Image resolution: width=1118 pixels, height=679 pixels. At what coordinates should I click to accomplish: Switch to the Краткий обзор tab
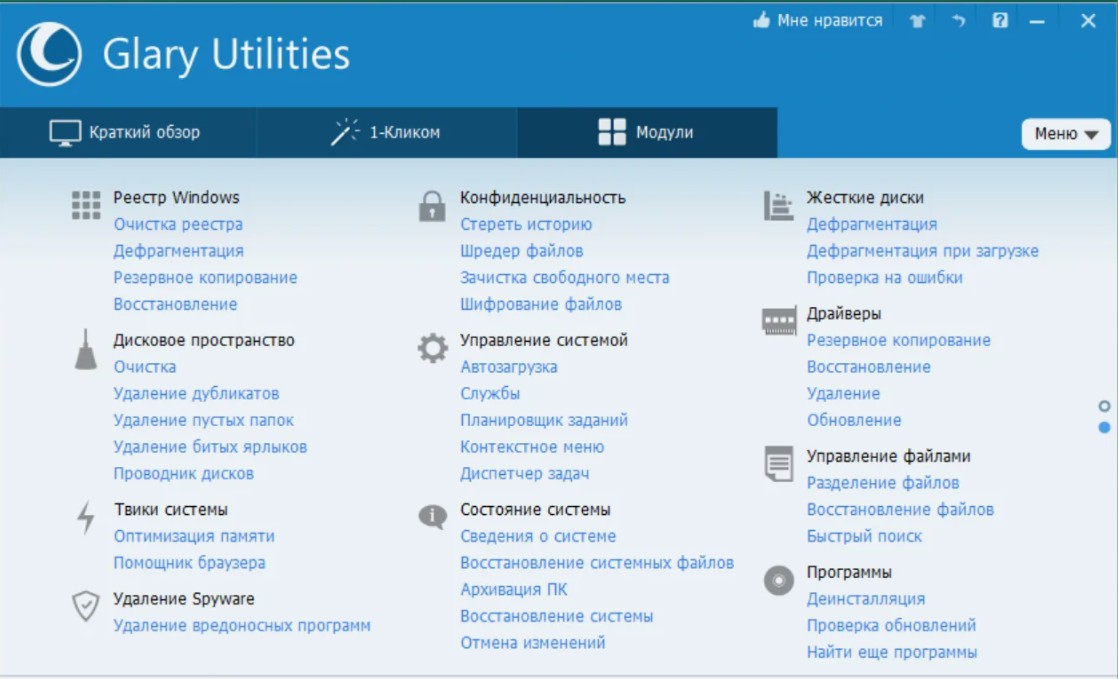click(x=127, y=132)
